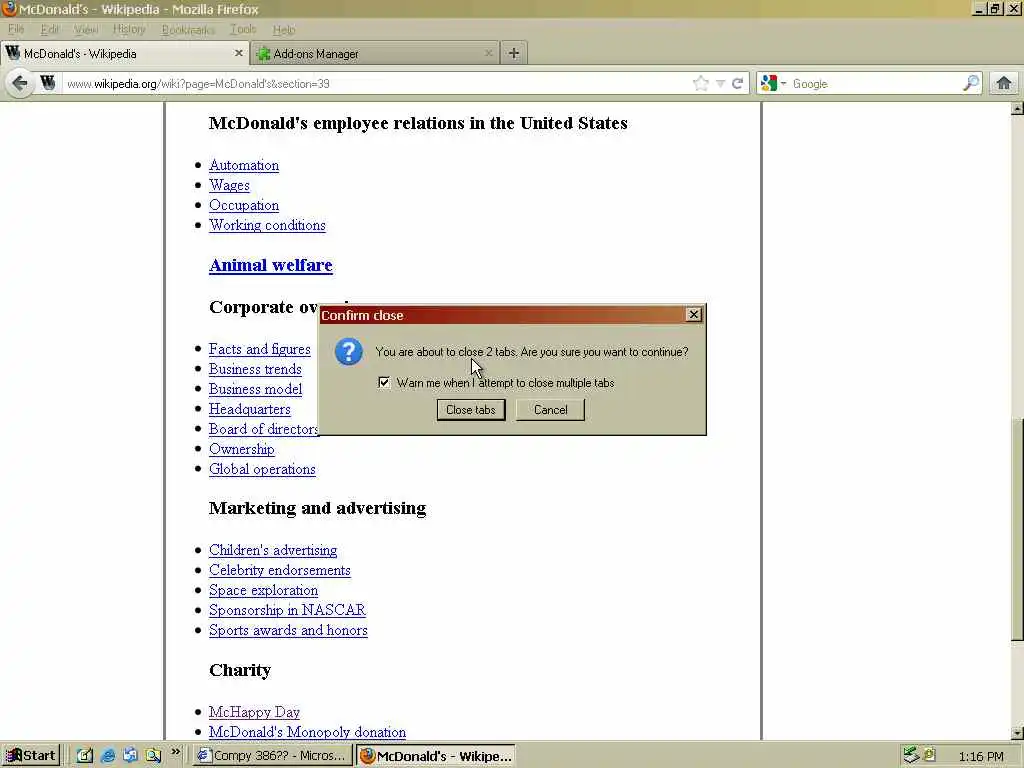The image size is (1024, 768).
Task: Click in the address bar URL field
Action: click(x=376, y=84)
